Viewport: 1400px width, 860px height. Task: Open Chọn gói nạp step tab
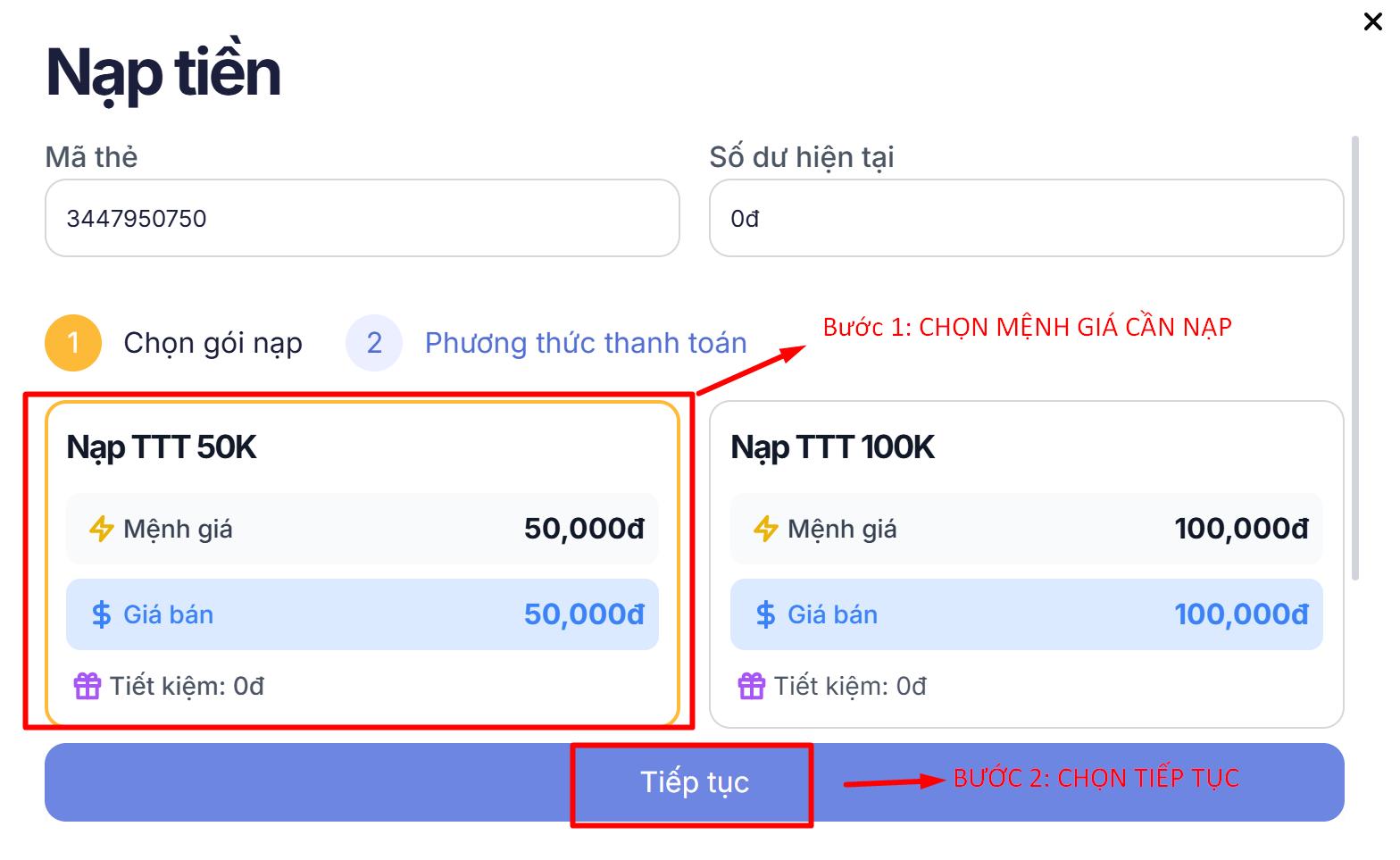click(x=212, y=343)
